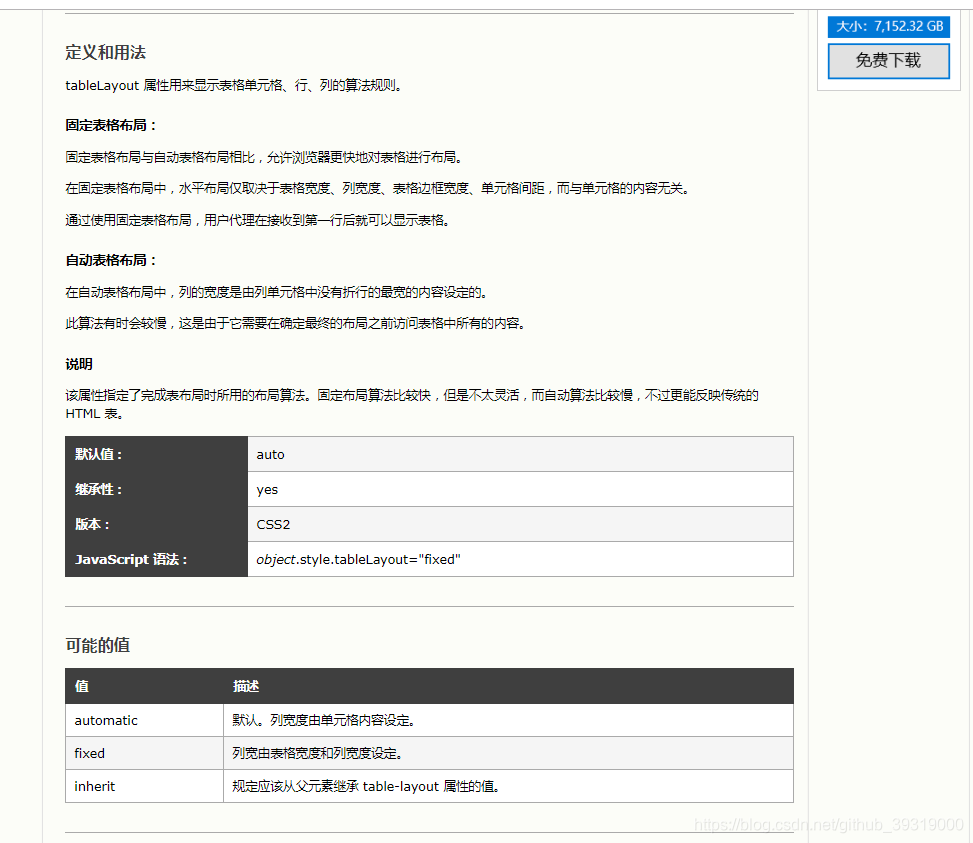Click the 描述 column header
The image size is (973, 843).
point(508,686)
